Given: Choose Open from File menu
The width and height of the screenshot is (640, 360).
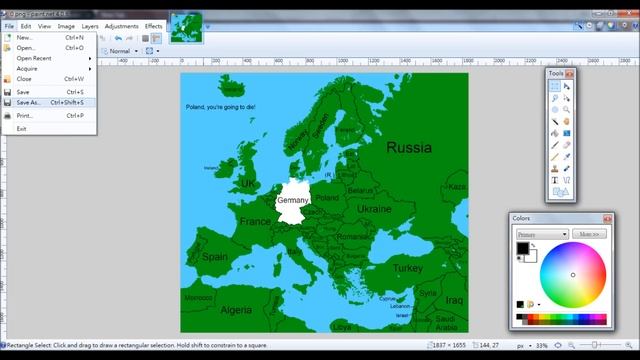Looking at the screenshot, I should [49, 48].
